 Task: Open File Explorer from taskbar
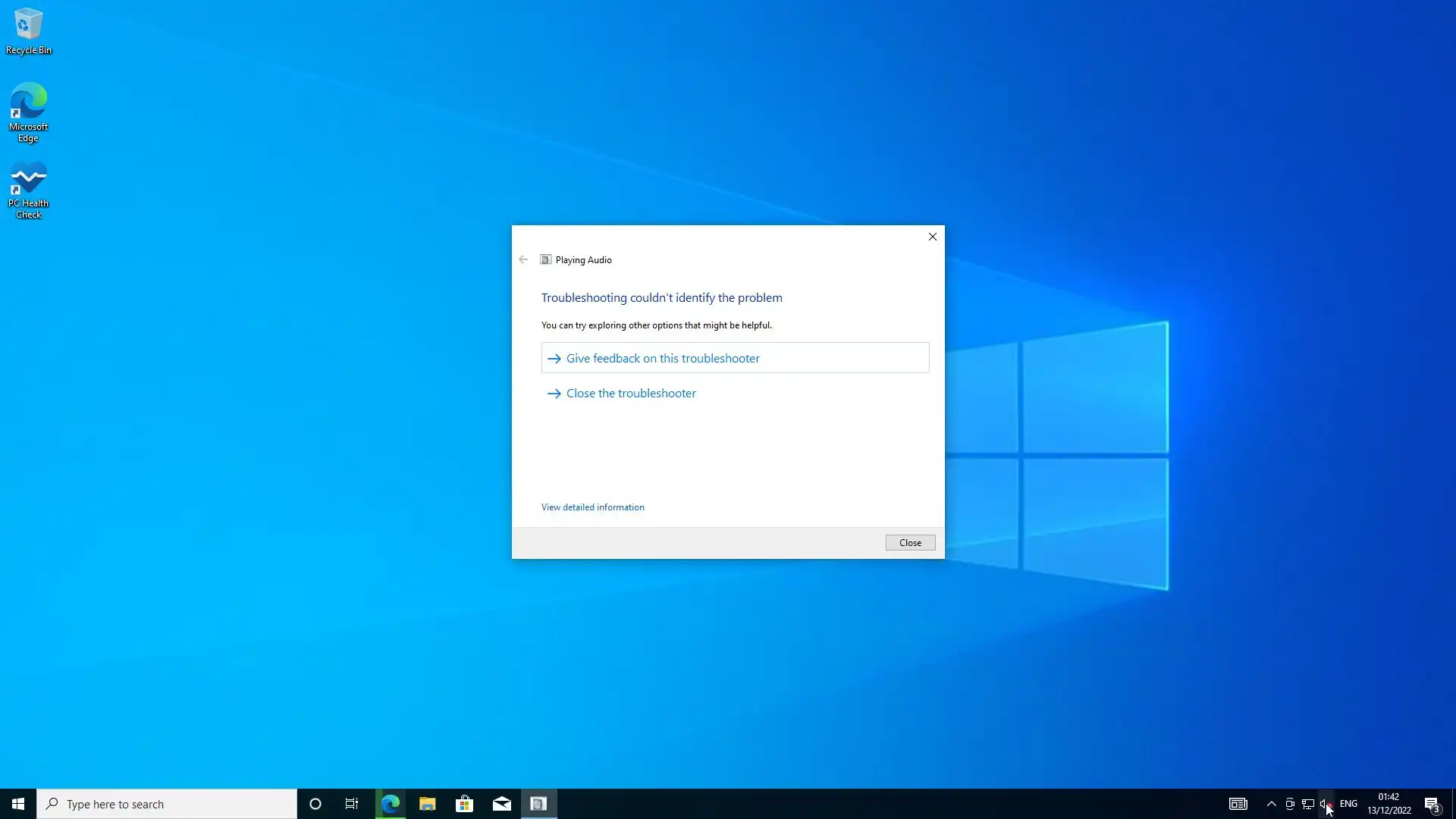coord(427,804)
